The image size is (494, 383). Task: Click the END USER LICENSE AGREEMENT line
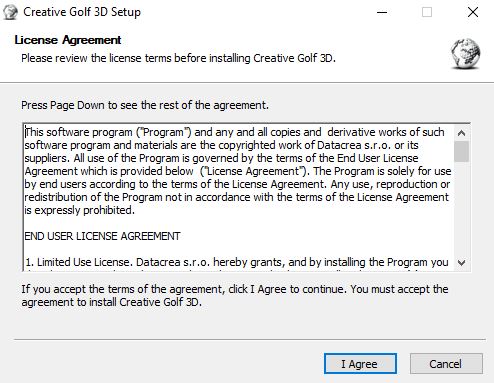102,236
